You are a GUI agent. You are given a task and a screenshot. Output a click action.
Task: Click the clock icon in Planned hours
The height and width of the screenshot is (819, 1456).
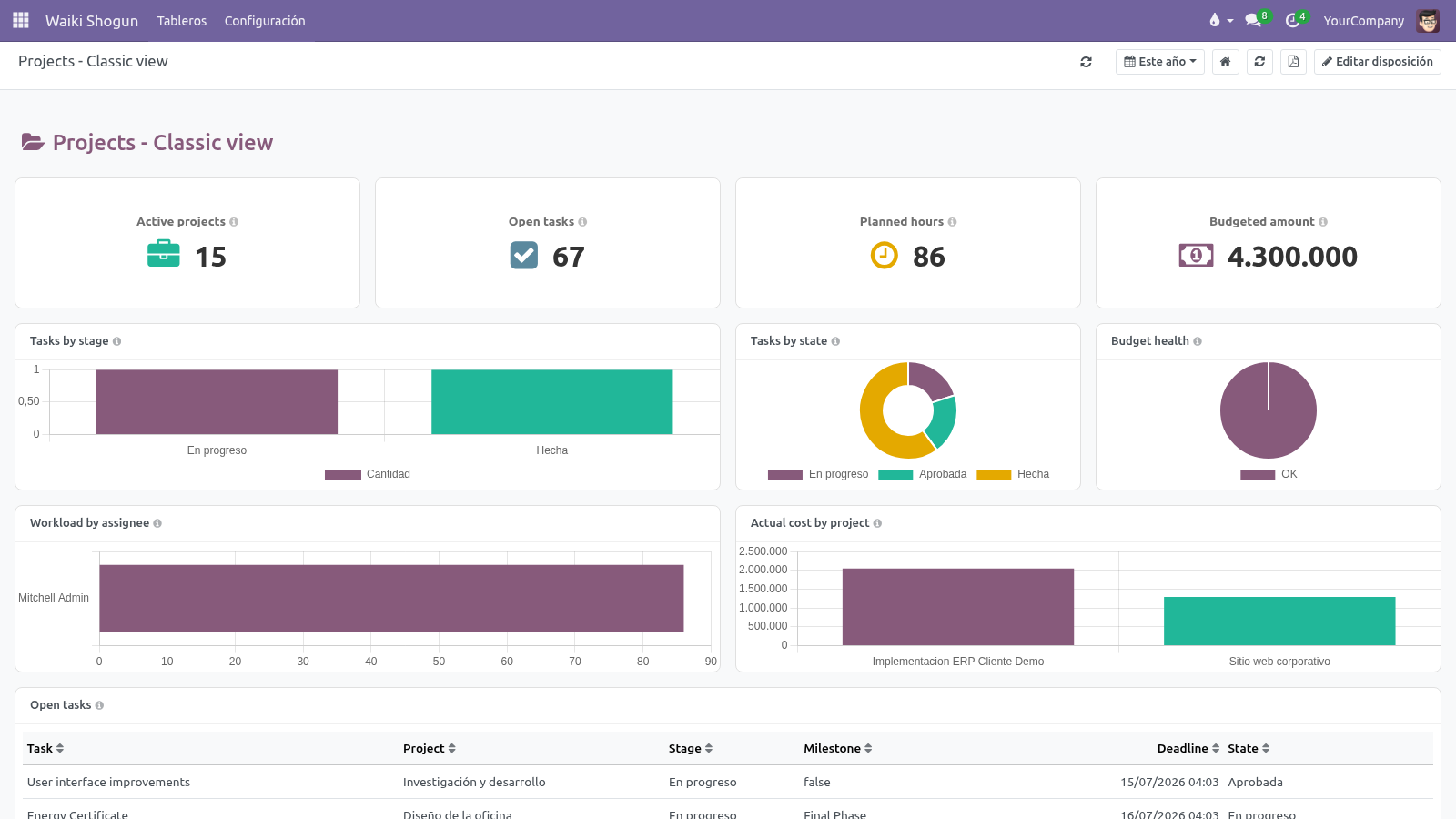point(885,256)
